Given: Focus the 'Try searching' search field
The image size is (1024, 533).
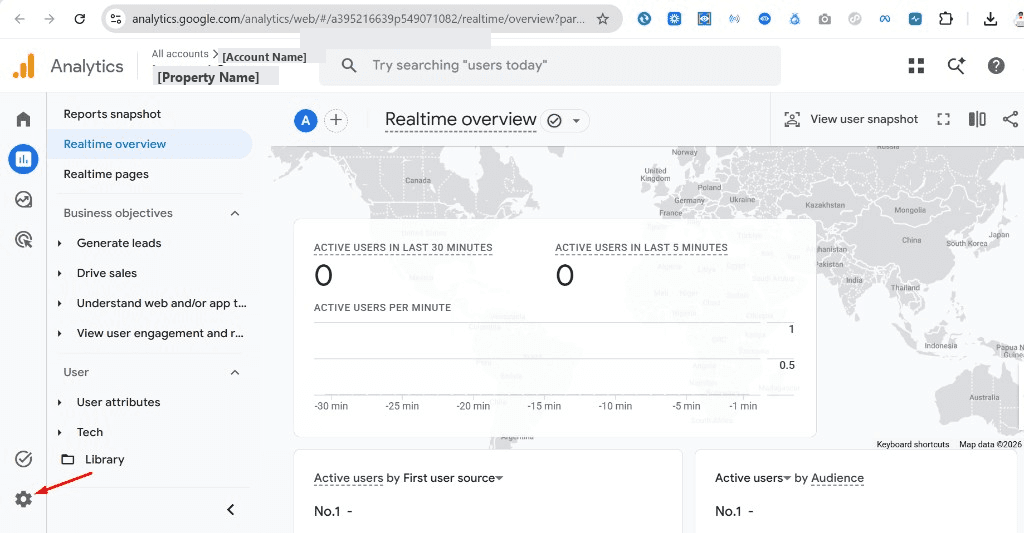Looking at the screenshot, I should pyautogui.click(x=550, y=65).
